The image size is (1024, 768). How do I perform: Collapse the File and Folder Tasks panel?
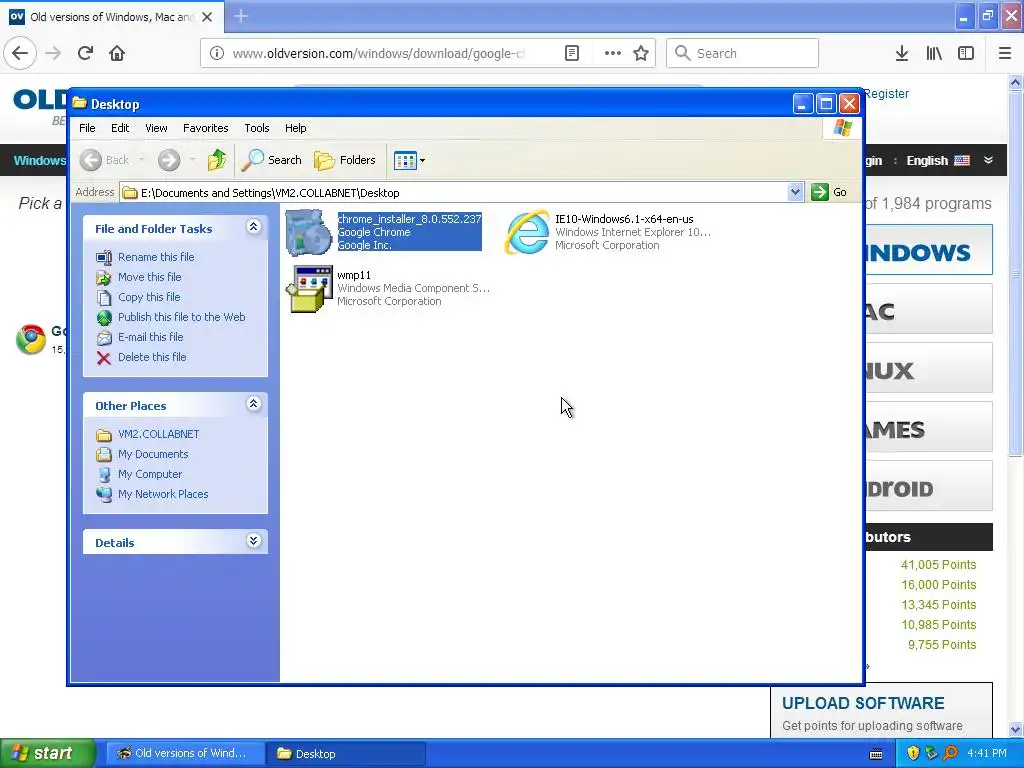(x=253, y=227)
